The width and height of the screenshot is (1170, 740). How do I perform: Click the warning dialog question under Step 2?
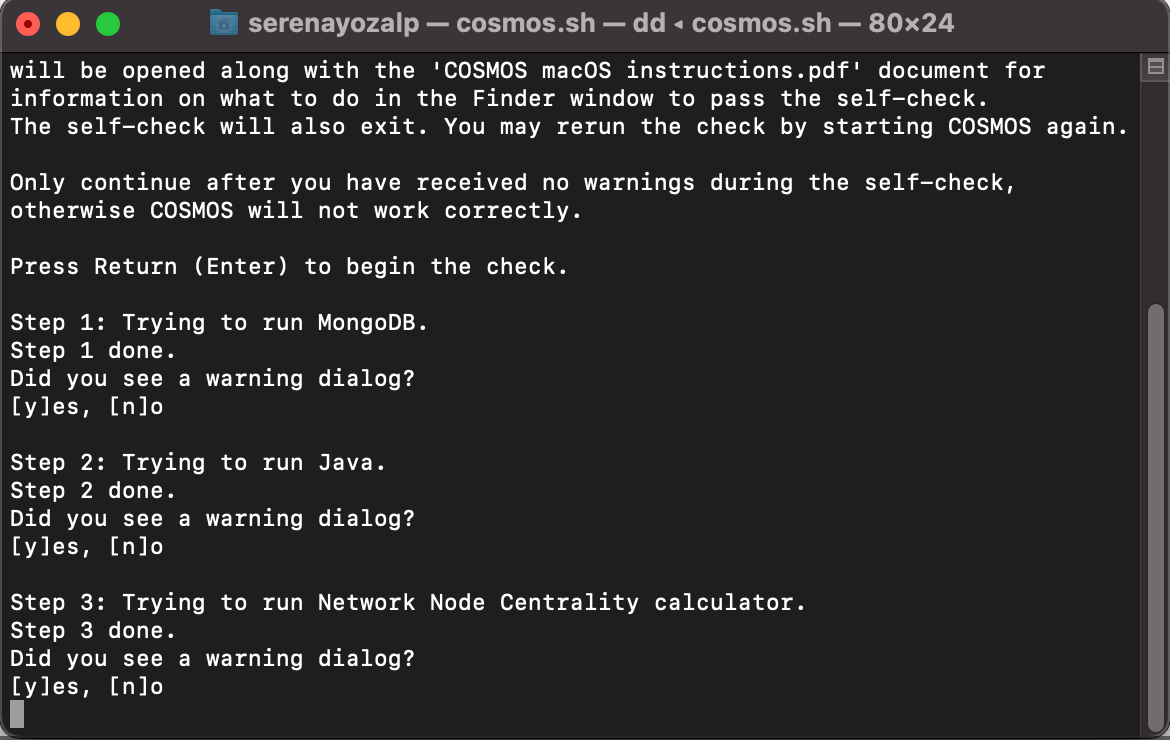pyautogui.click(x=212, y=518)
